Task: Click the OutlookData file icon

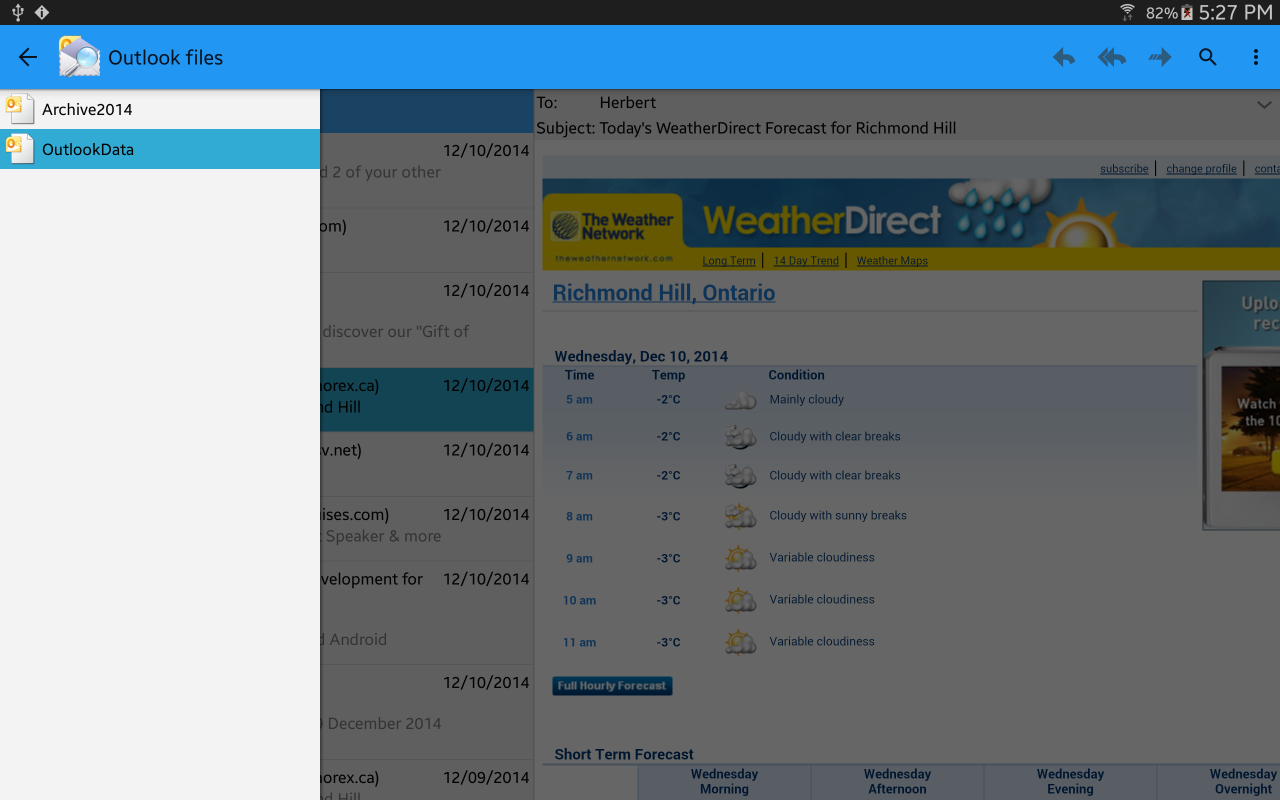Action: tap(19, 148)
